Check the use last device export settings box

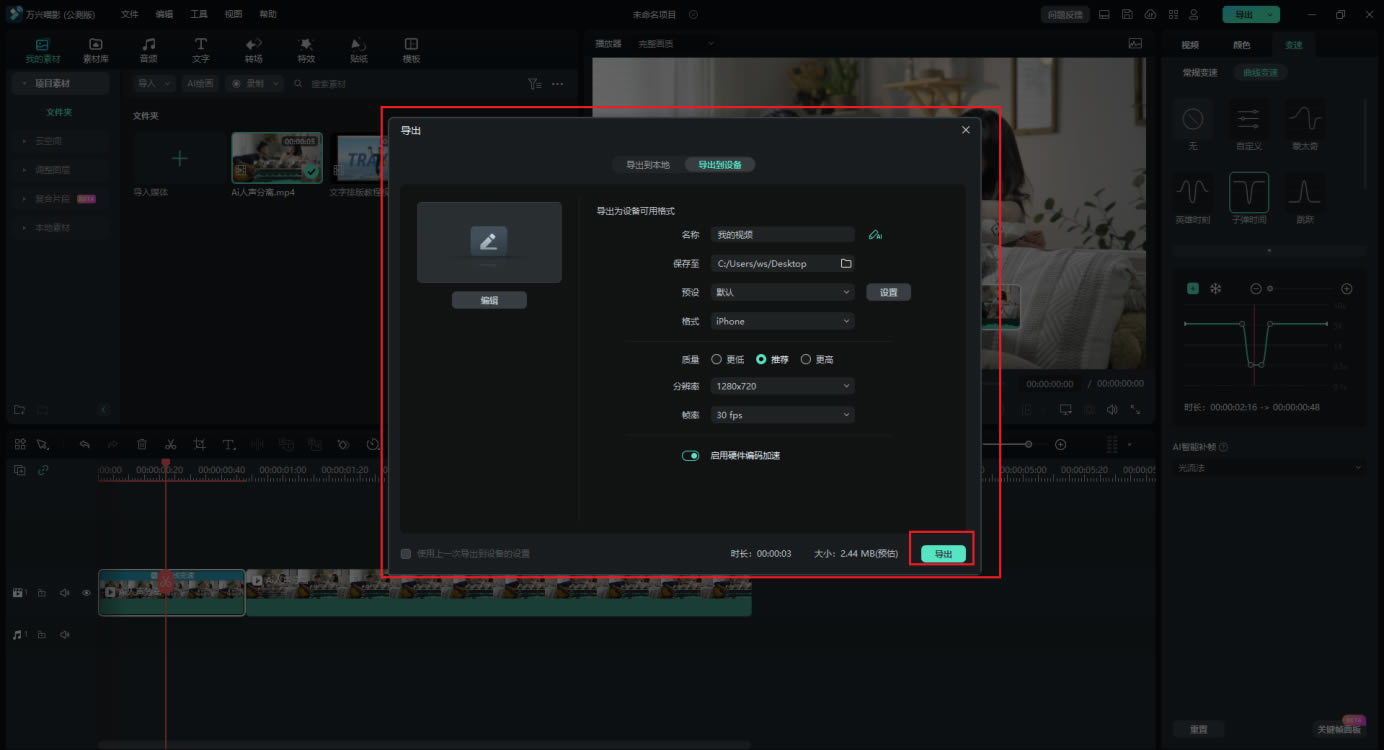[406, 553]
